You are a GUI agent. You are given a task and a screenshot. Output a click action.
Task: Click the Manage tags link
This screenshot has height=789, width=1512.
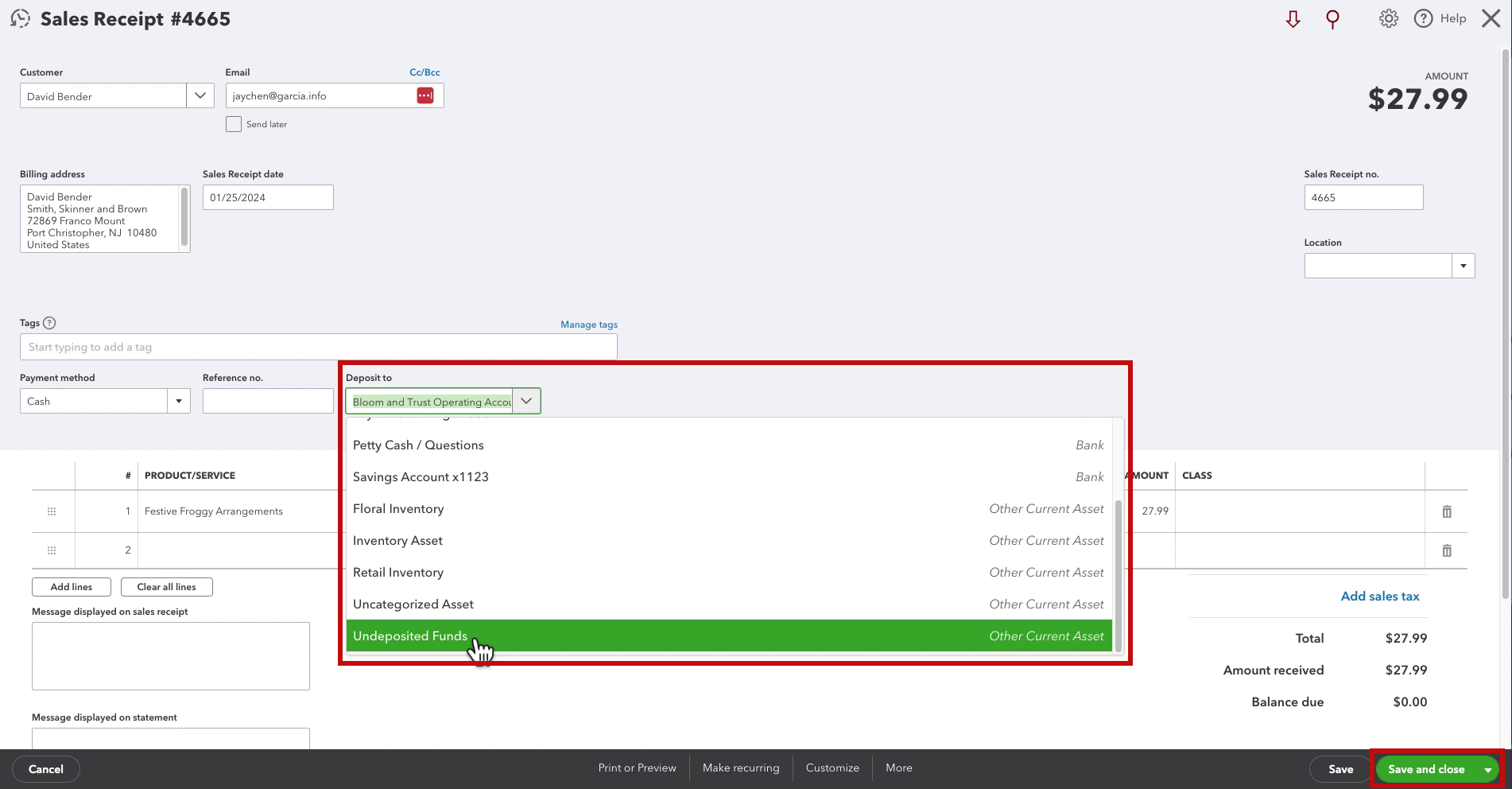[x=589, y=325]
